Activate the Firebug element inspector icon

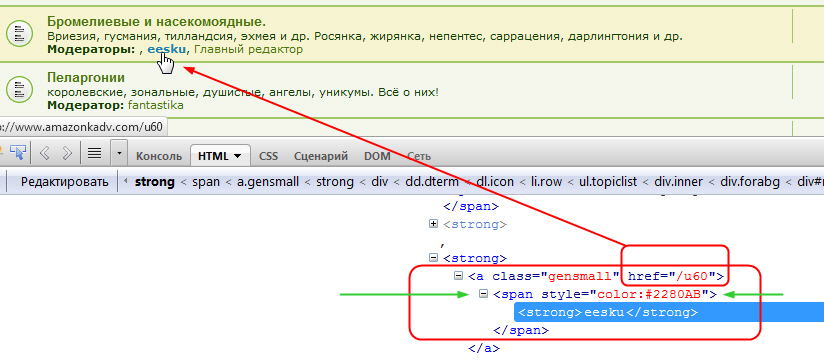tap(17, 152)
